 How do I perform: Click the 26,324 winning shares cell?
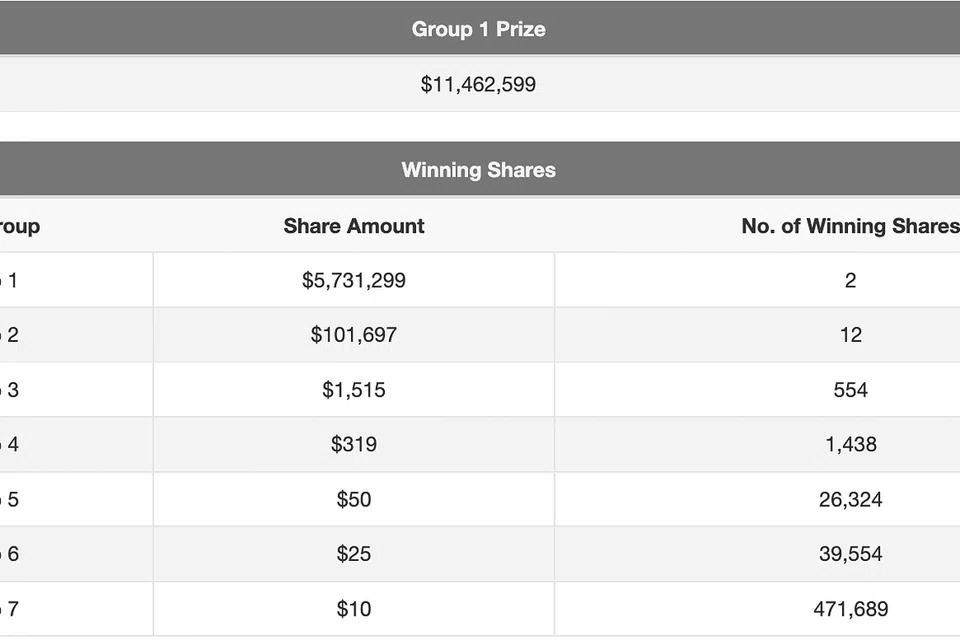coord(850,499)
